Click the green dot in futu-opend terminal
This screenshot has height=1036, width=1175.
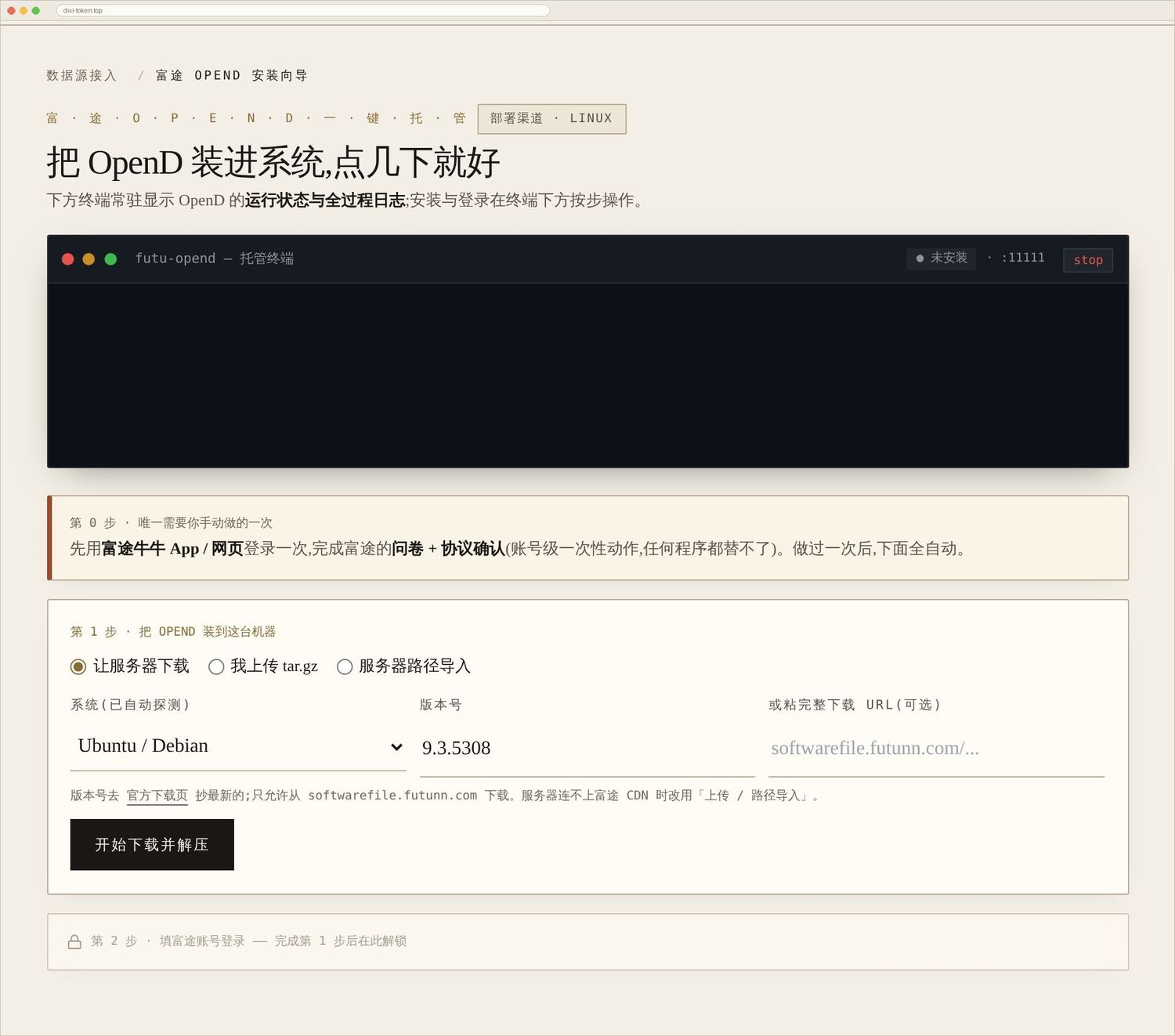click(x=110, y=259)
